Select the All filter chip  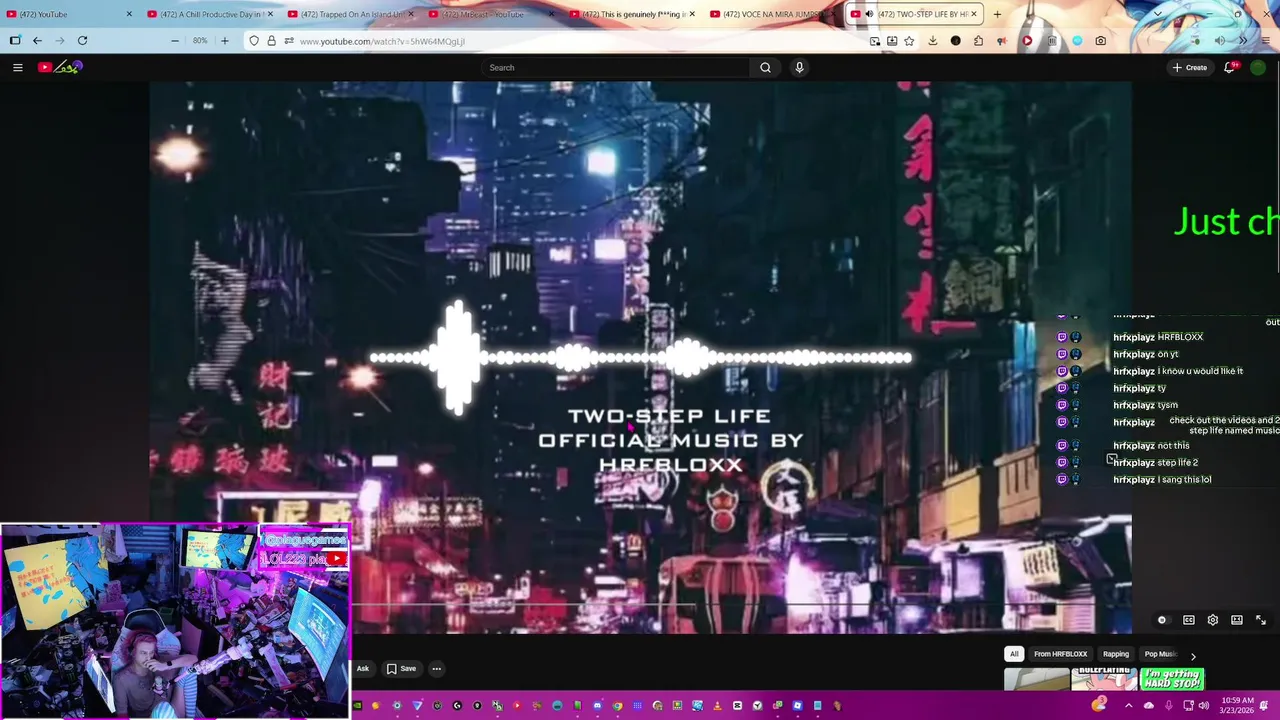[1014, 654]
